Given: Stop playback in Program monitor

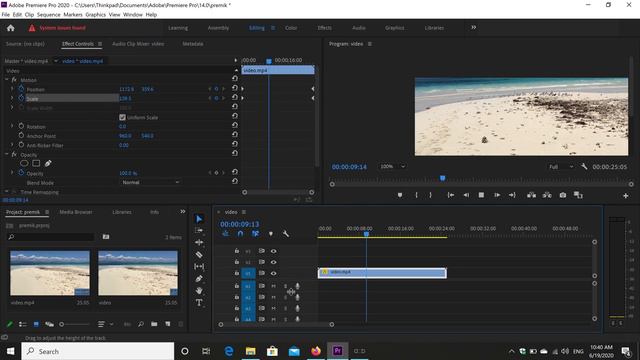Looking at the screenshot, I should (481, 195).
